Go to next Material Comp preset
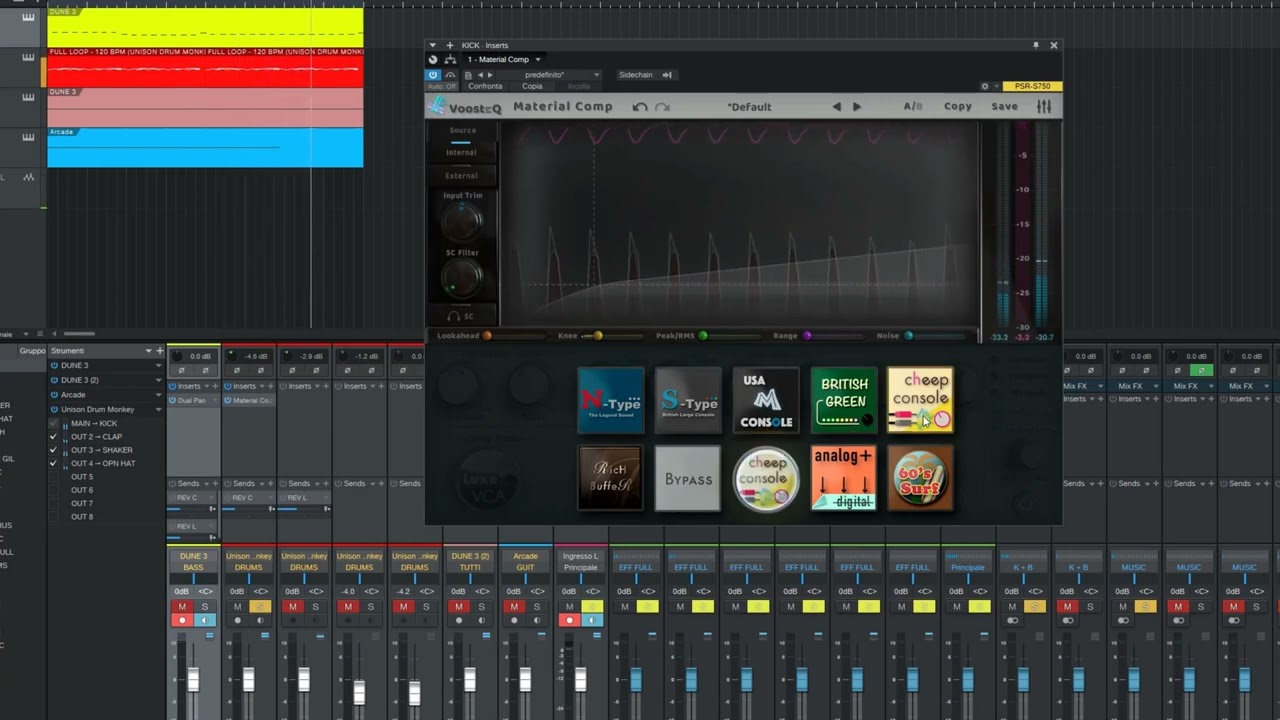The height and width of the screenshot is (720, 1280). point(856,107)
